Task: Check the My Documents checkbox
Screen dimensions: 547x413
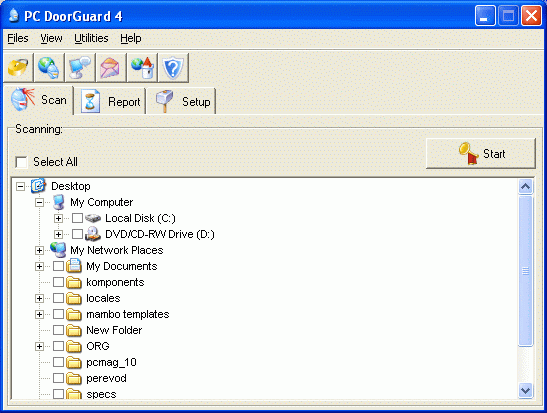Action: click(58, 266)
